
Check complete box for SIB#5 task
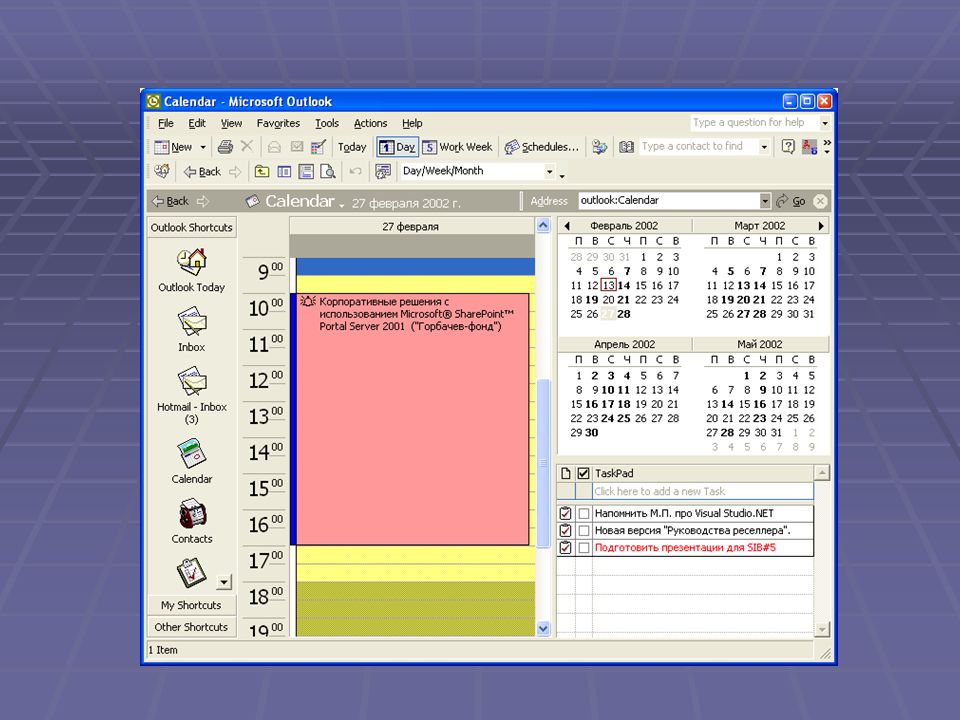[x=583, y=548]
